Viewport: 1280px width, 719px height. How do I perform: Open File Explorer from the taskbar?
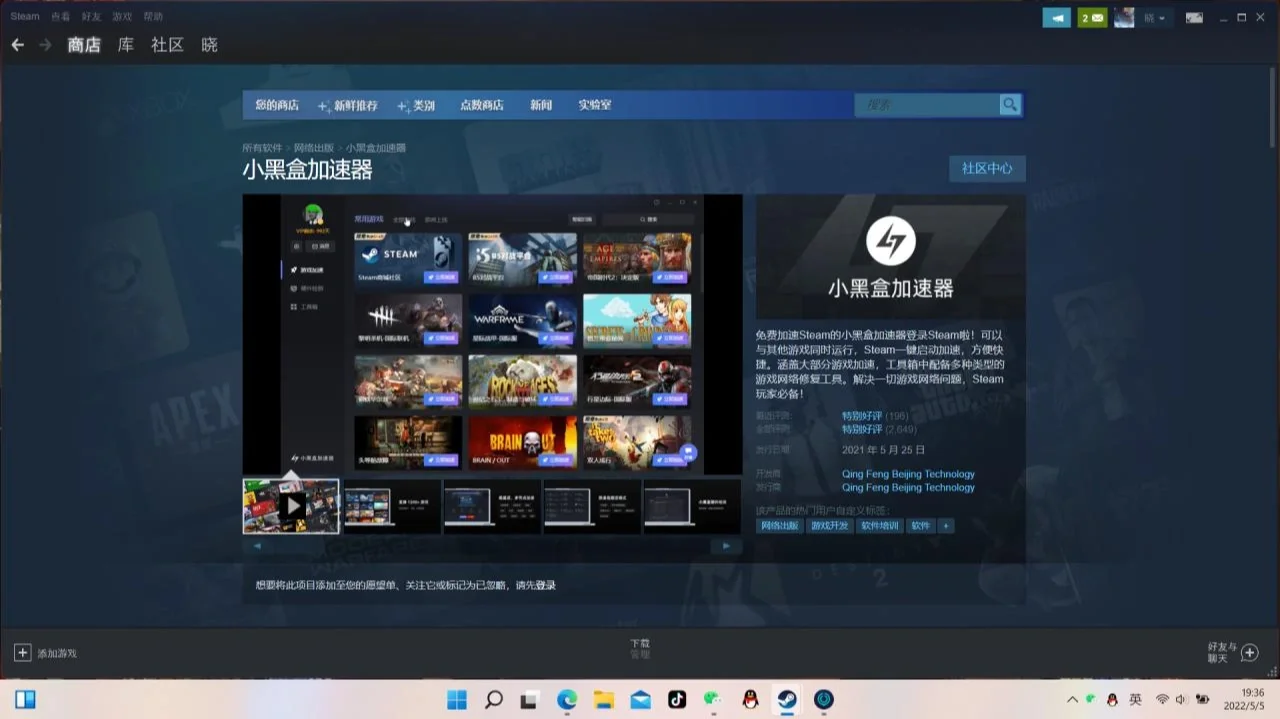(603, 699)
